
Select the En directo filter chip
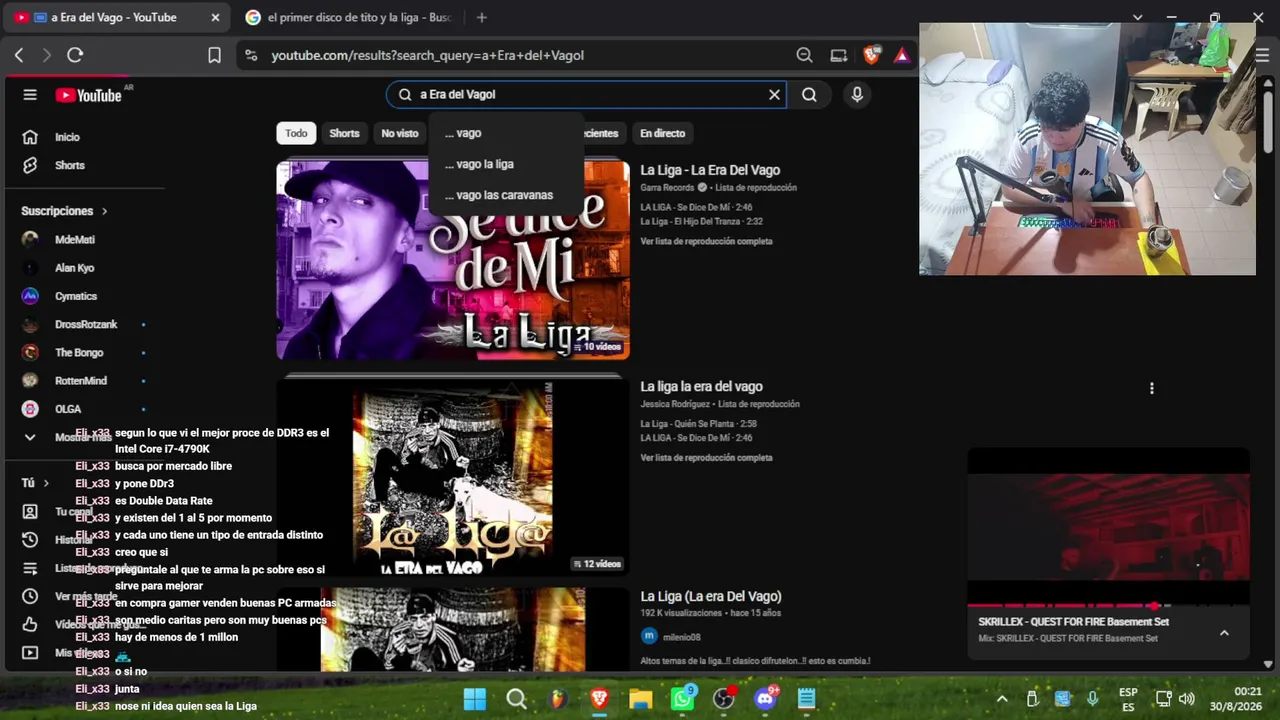tap(663, 133)
